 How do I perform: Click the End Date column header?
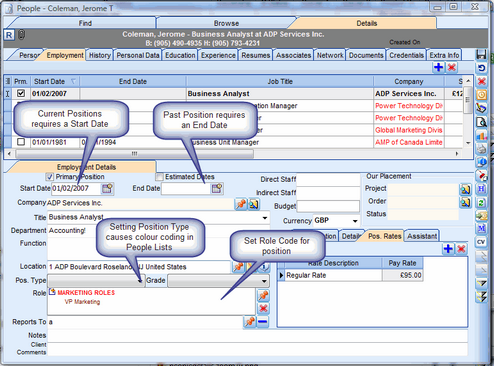point(133,81)
